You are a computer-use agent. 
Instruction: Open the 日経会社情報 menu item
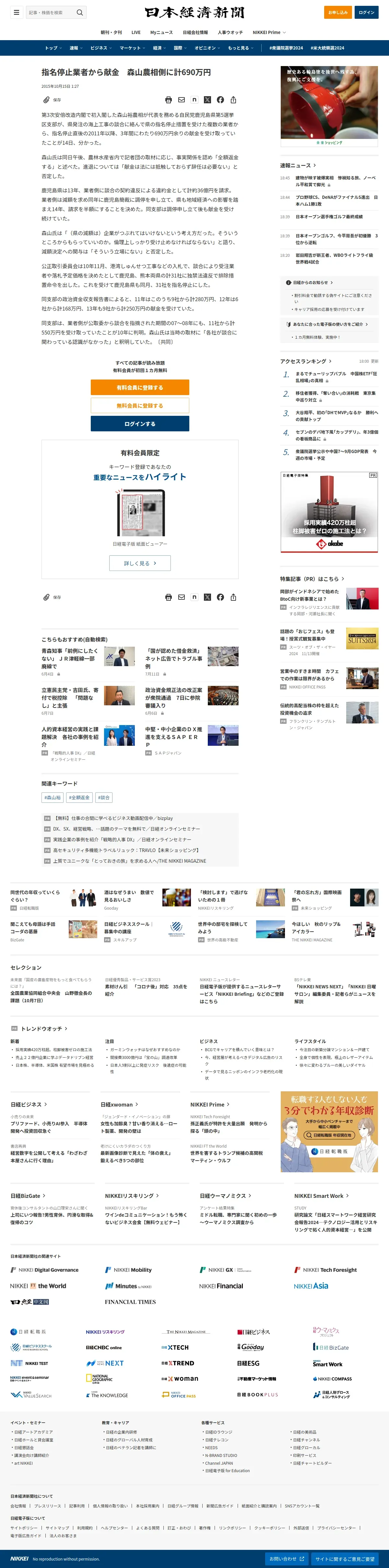click(195, 32)
